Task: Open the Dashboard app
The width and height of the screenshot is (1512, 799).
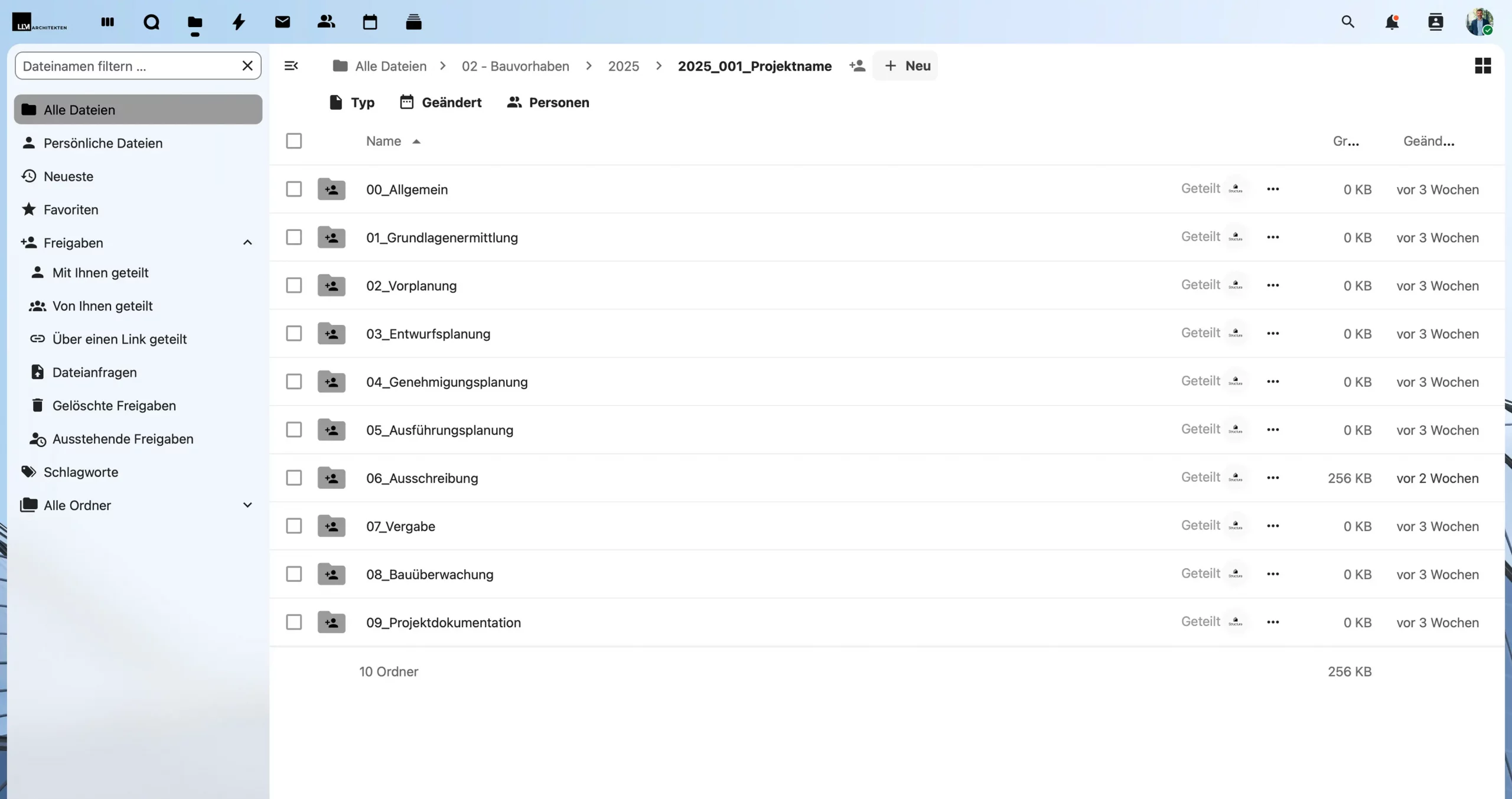Action: coord(107,22)
